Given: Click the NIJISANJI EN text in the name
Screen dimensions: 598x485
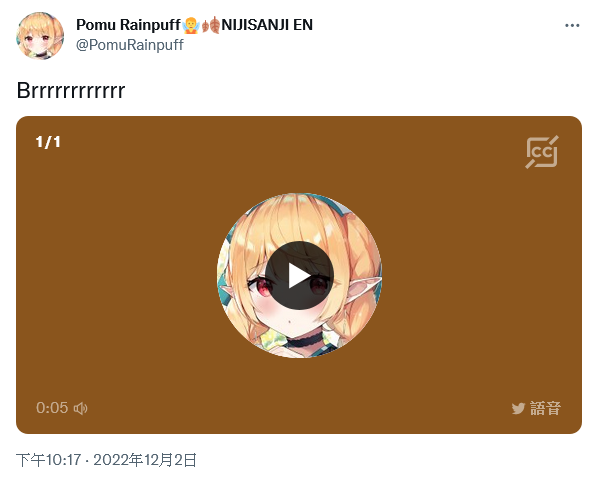Looking at the screenshot, I should (267, 25).
